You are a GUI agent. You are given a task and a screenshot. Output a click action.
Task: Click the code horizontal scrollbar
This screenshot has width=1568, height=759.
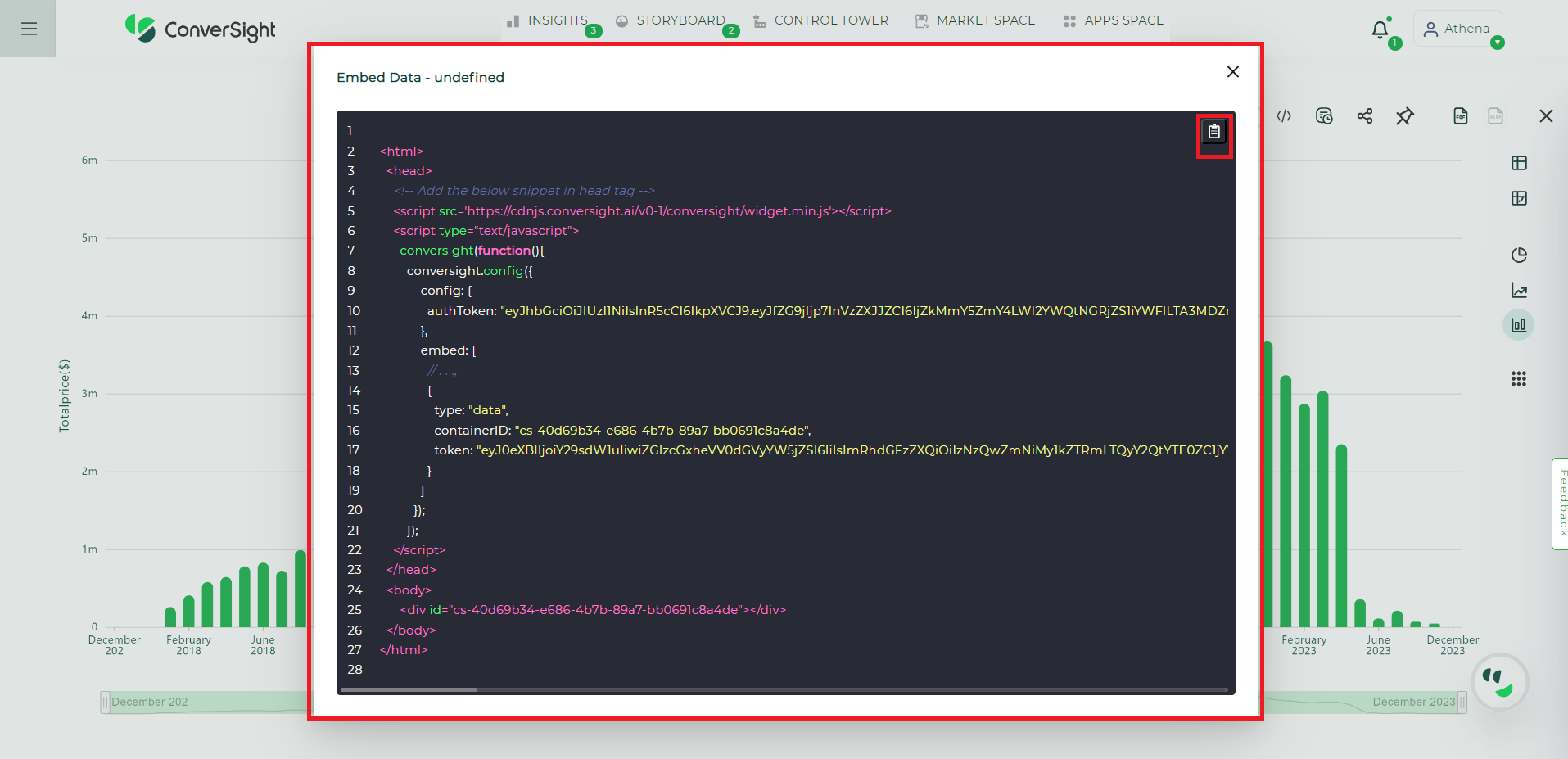pos(409,689)
